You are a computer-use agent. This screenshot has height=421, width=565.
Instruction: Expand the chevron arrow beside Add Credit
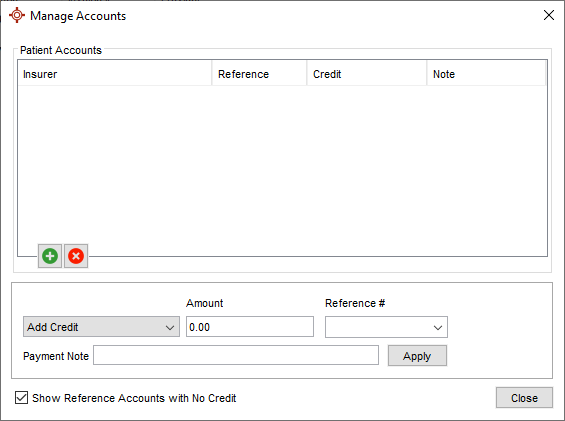[x=170, y=328]
